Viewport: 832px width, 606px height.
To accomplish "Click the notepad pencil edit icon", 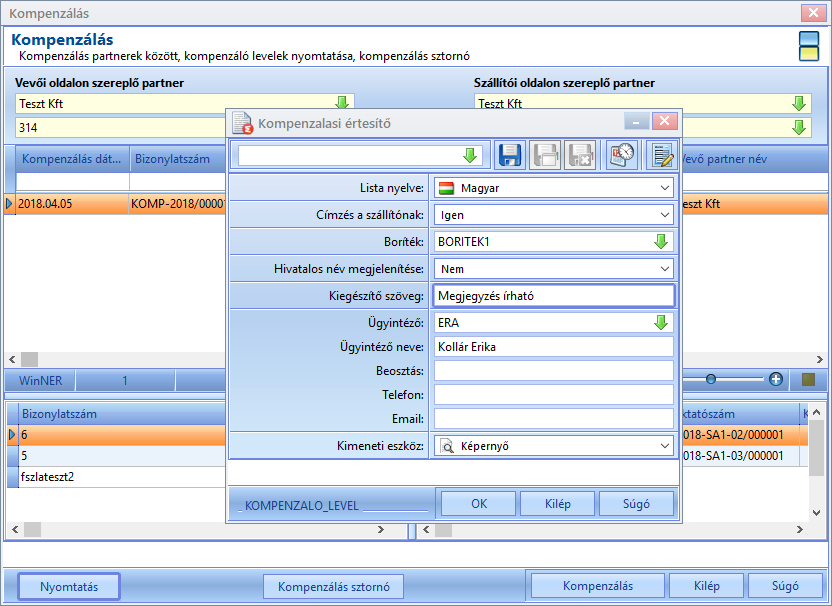I will point(662,155).
